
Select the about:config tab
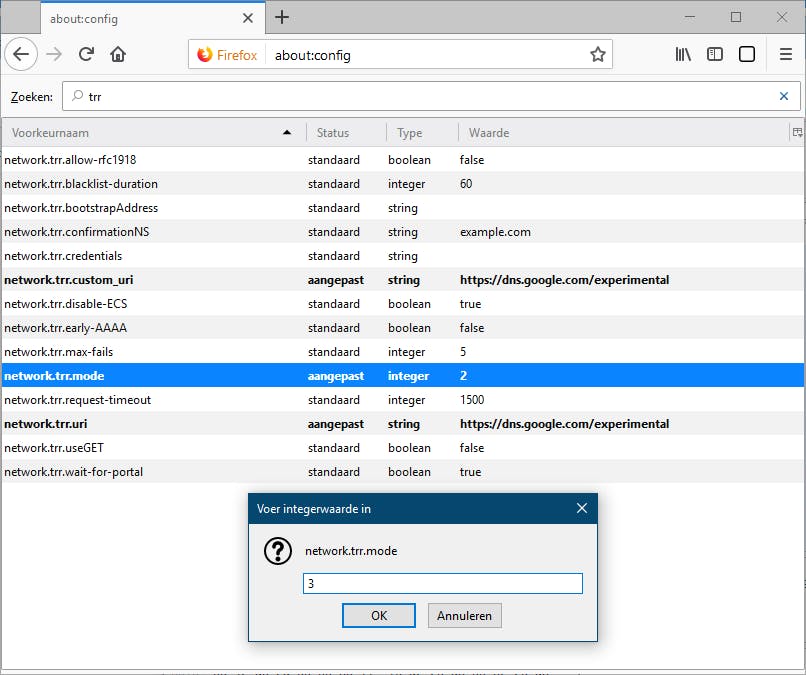tap(153, 19)
